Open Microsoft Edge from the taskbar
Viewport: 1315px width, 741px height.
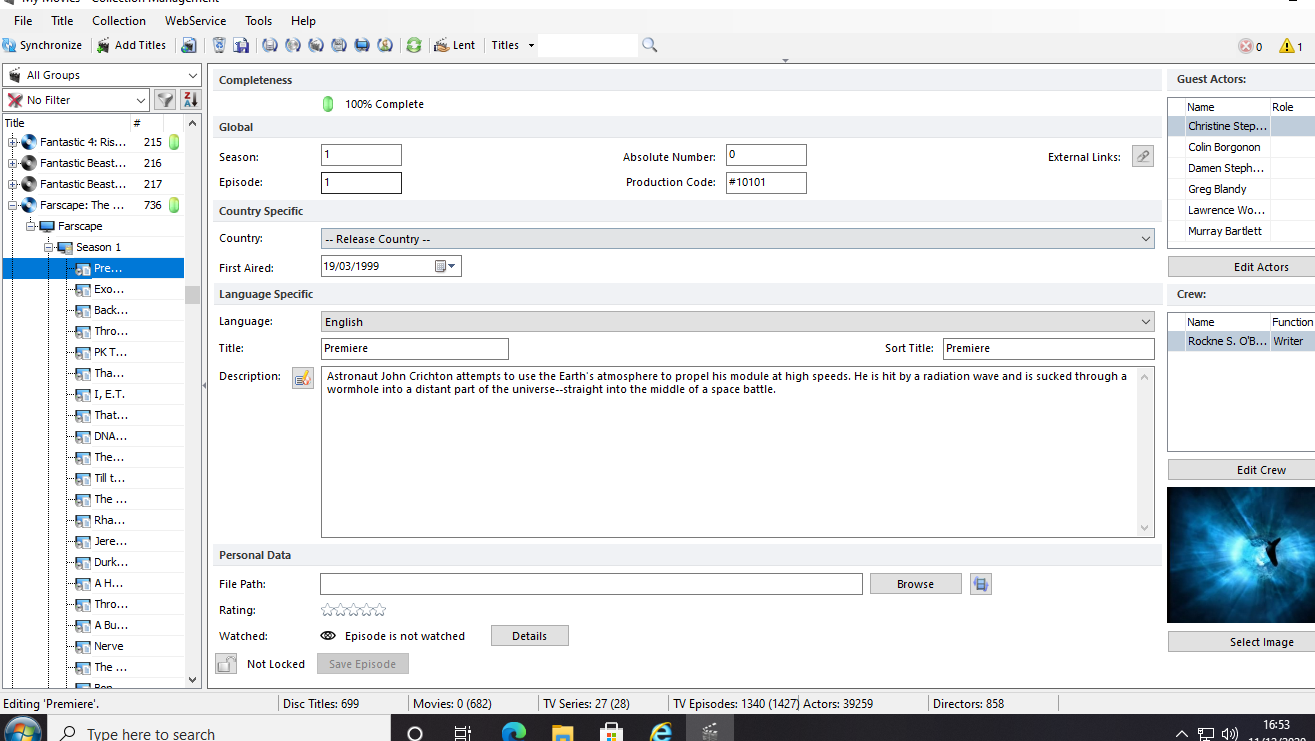pyautogui.click(x=514, y=732)
